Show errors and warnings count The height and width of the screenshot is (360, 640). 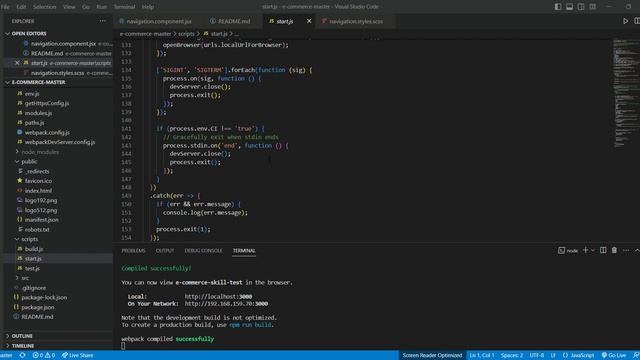(x=44, y=355)
